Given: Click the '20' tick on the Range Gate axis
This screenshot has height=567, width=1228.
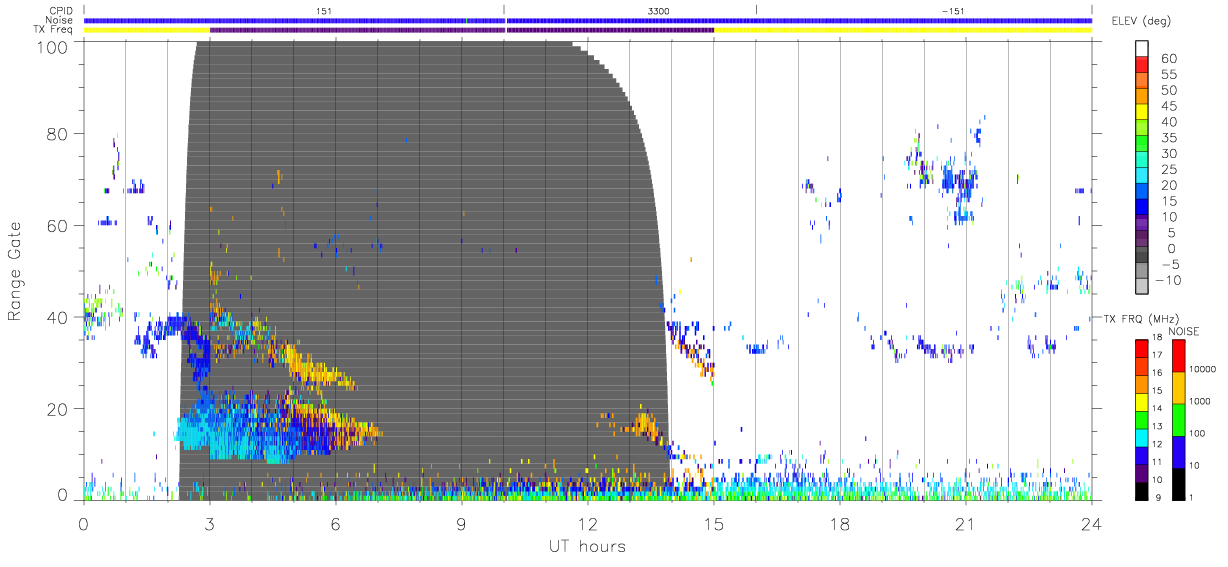Looking at the screenshot, I should pyautogui.click(x=58, y=408).
